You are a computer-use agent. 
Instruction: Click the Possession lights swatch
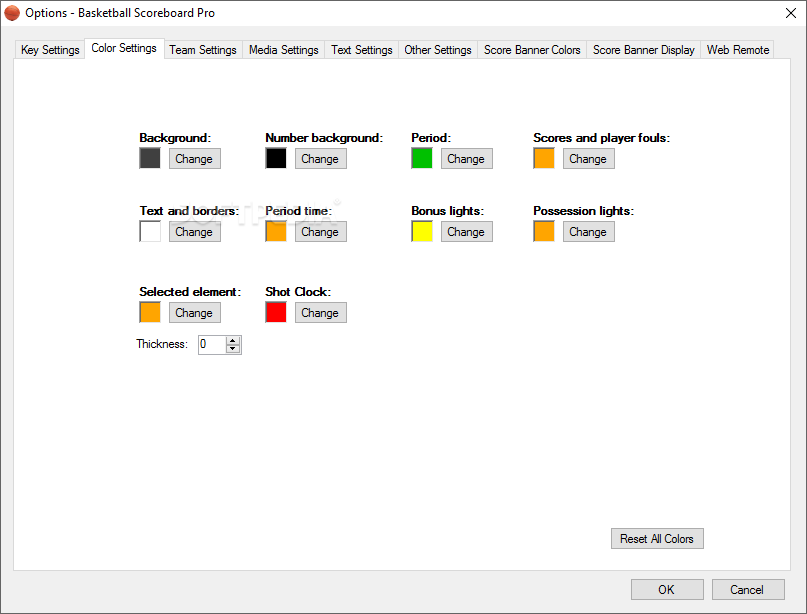(x=543, y=231)
